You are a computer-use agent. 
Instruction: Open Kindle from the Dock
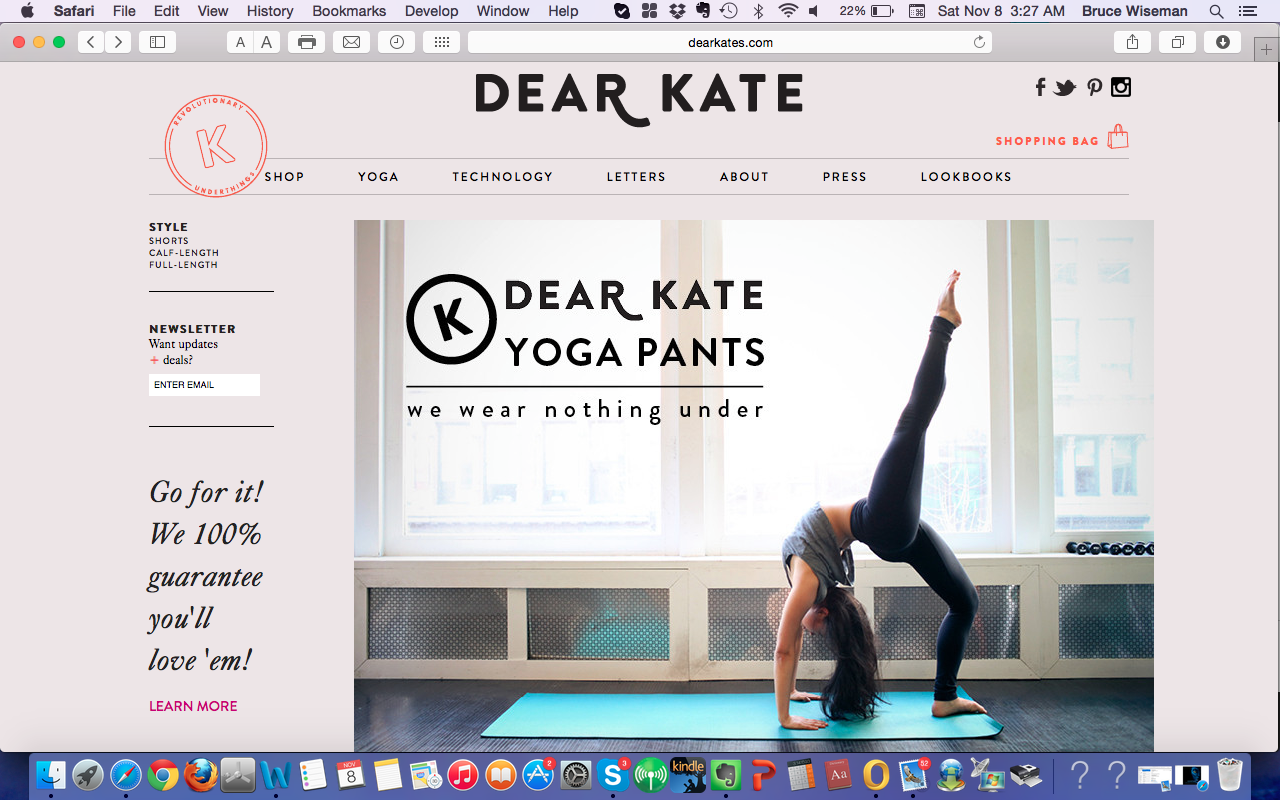pyautogui.click(x=687, y=775)
